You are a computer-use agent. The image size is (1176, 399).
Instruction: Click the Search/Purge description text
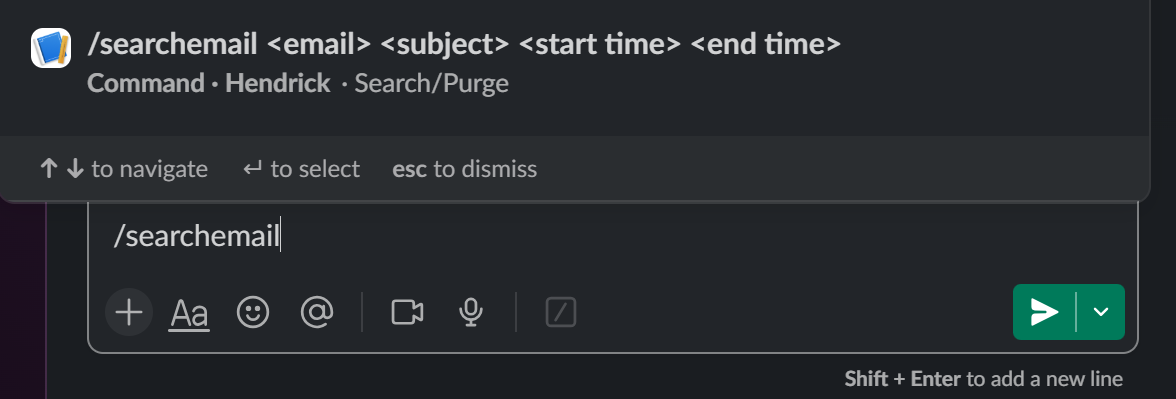point(431,82)
